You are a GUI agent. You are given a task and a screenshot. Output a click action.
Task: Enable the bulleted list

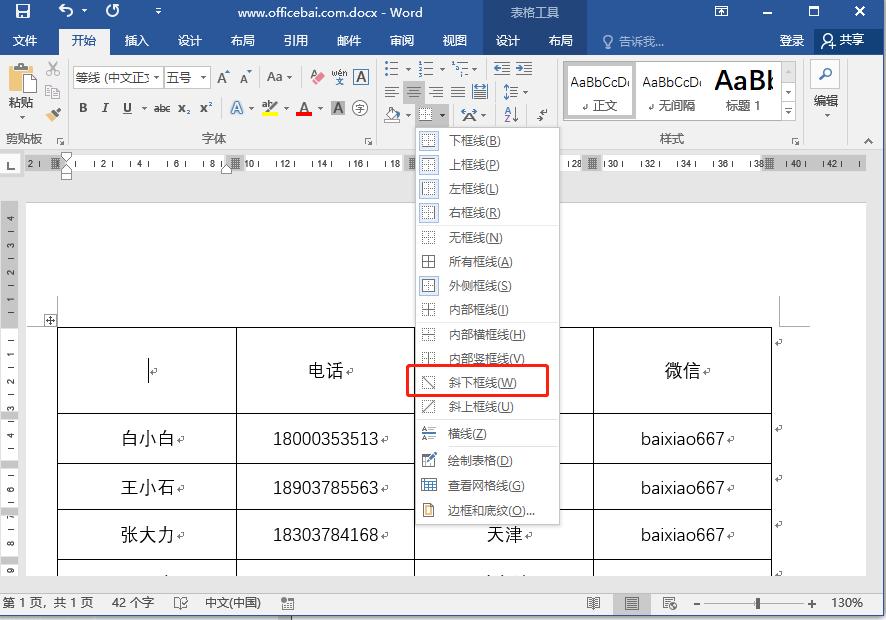pos(389,67)
